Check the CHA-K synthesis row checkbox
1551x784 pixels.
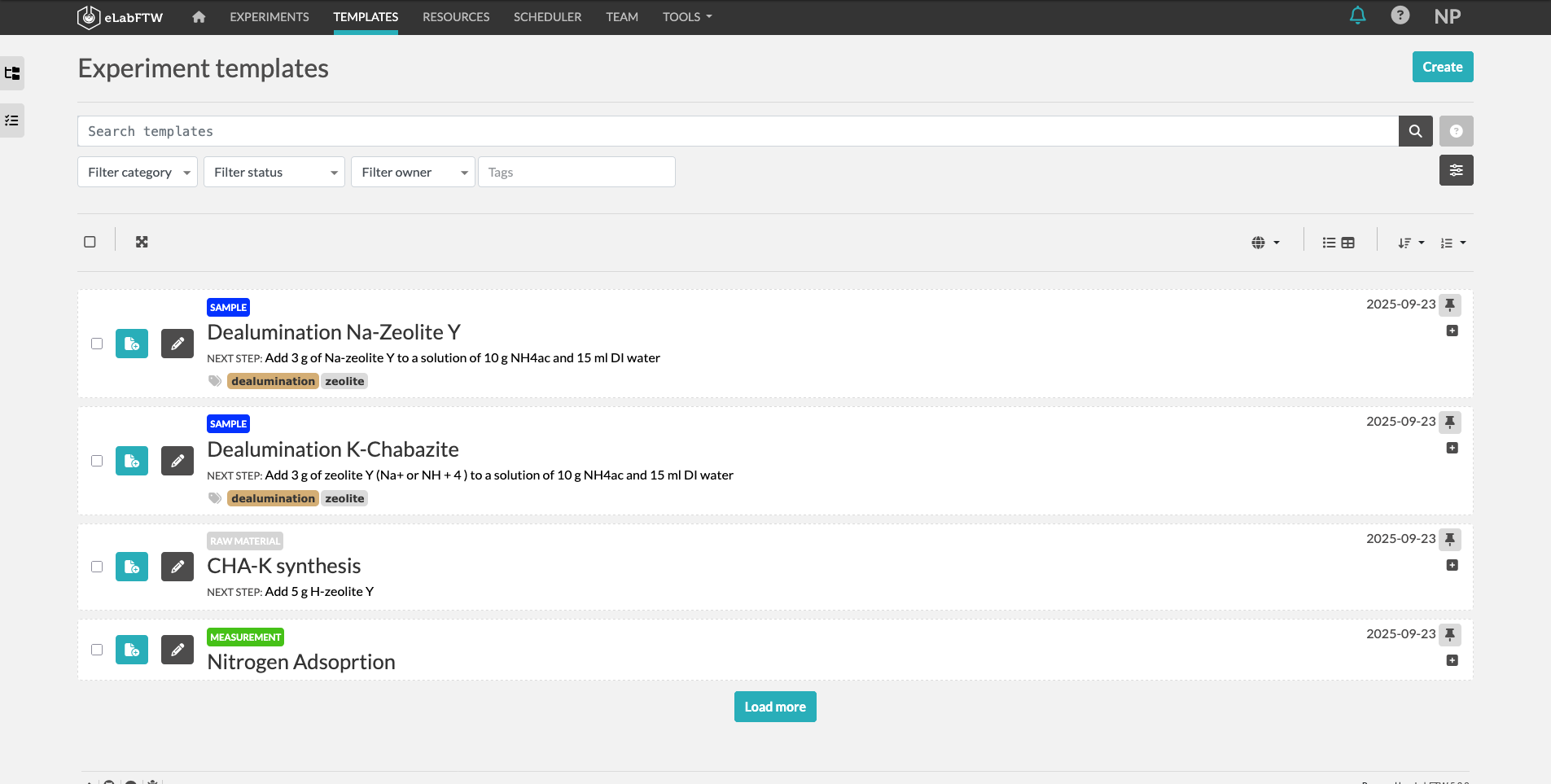point(96,567)
